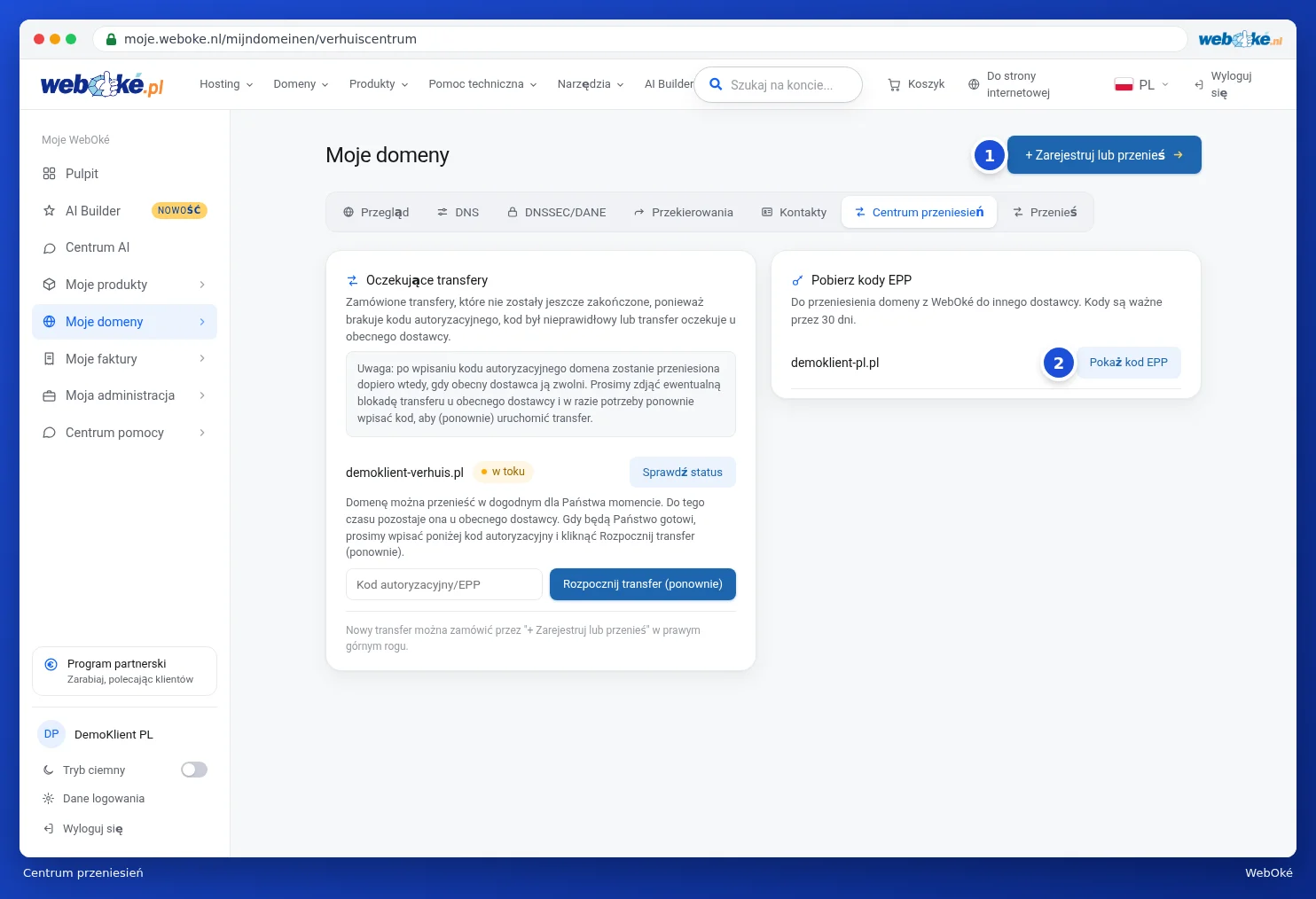Screen dimensions: 1316x899
Task: Focus the Kod autoryzacyjny/EPP input field
Action: pos(444,584)
